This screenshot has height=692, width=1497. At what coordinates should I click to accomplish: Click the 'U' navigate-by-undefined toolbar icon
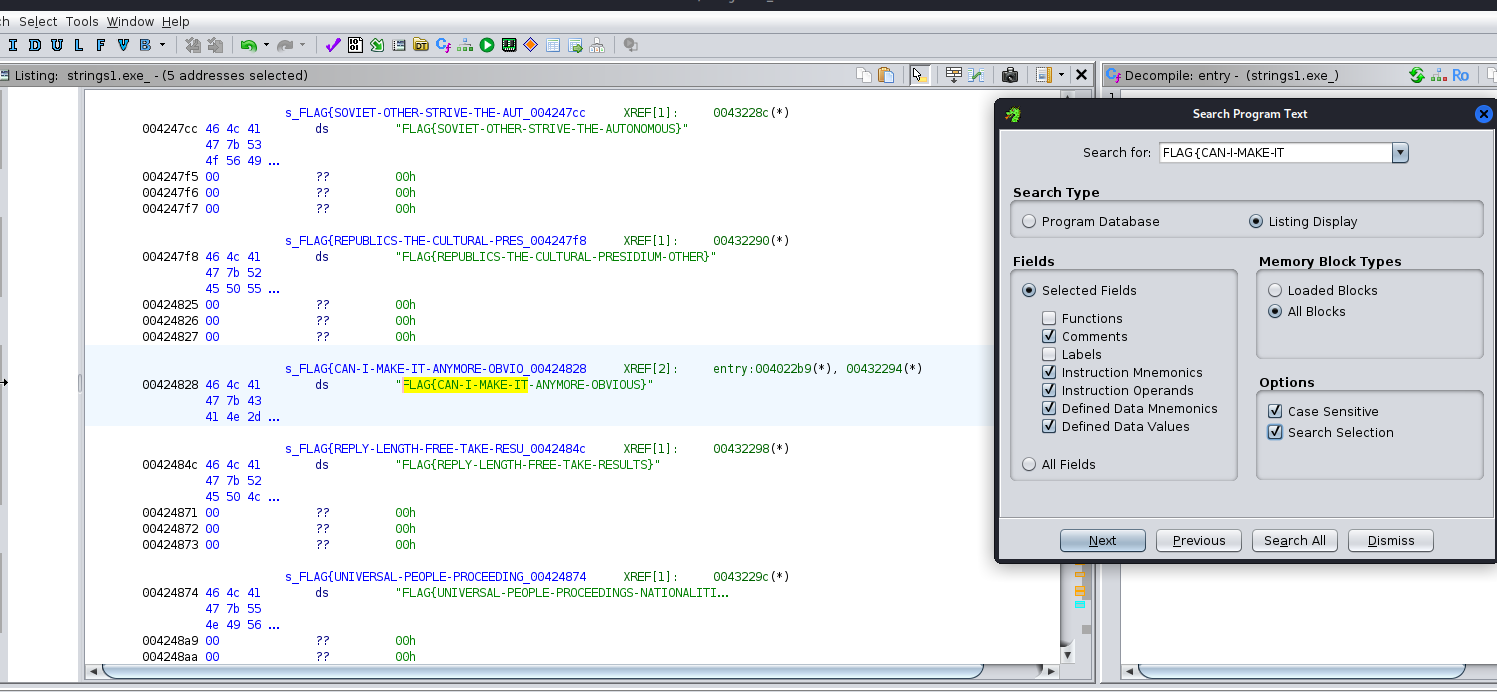point(57,45)
